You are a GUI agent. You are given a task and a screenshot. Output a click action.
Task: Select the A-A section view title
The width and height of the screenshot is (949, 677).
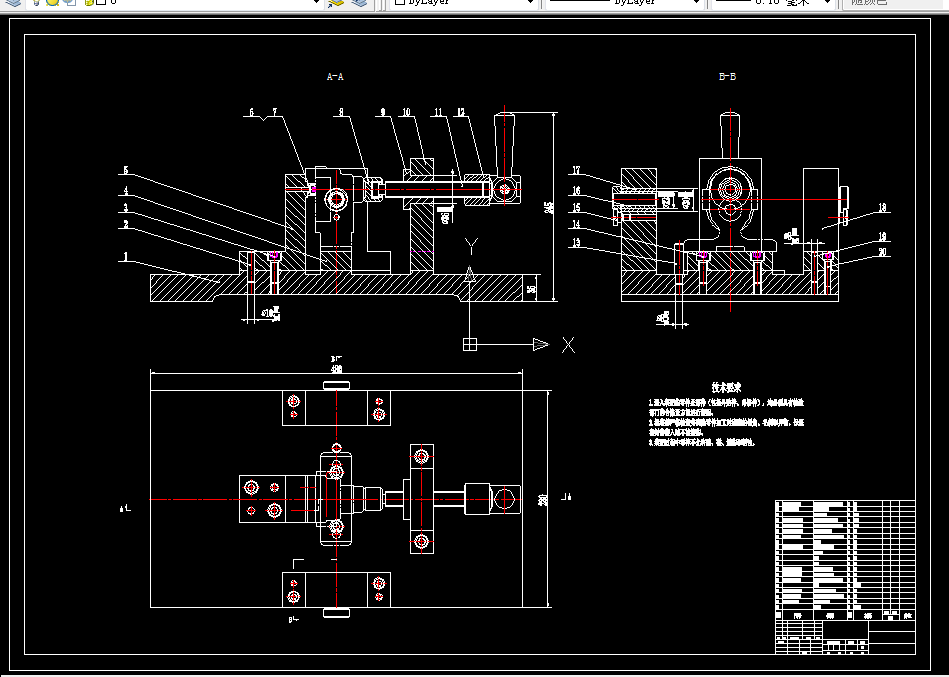(335, 76)
